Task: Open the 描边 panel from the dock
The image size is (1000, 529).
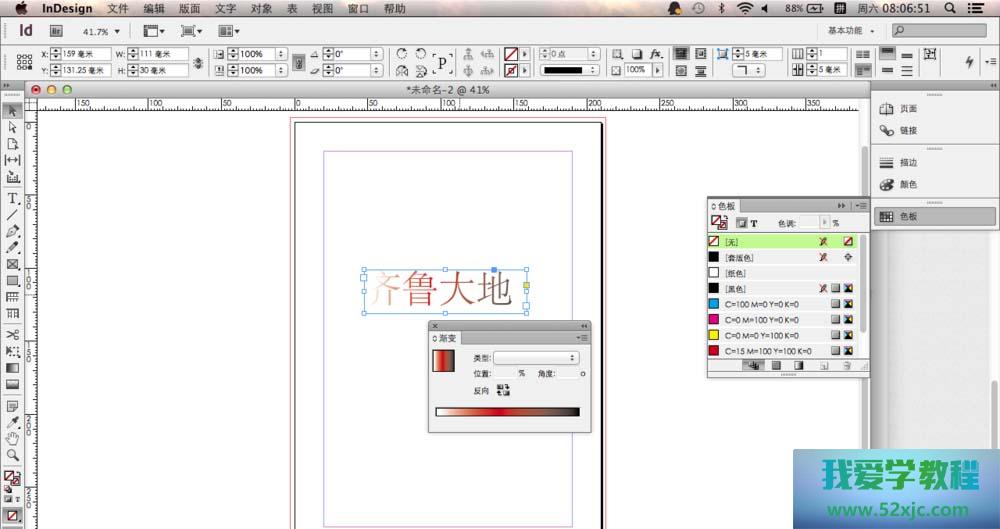Action: click(908, 162)
